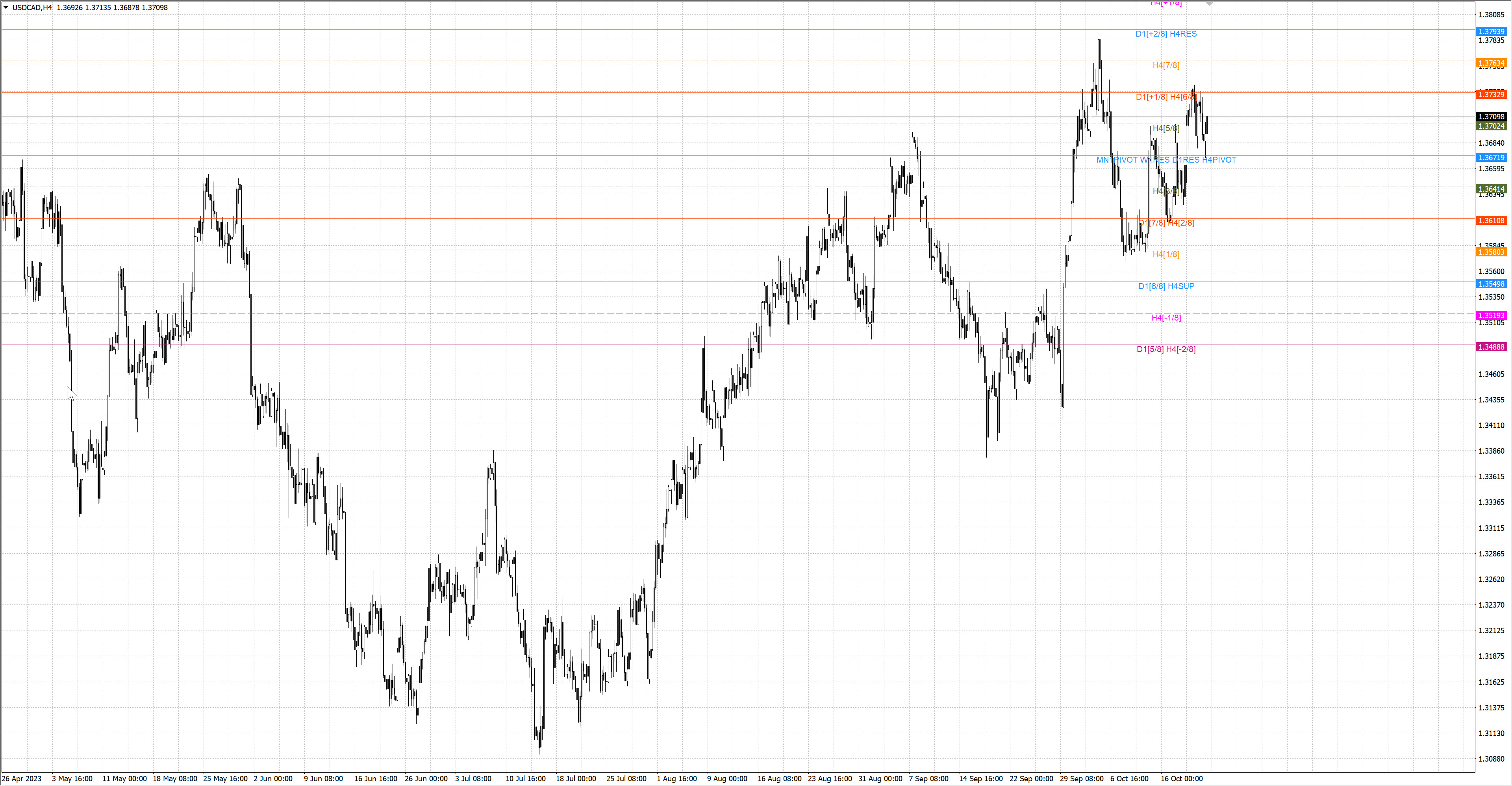Click the 1.30880 price scale value
The height and width of the screenshot is (786, 1512).
tap(1491, 759)
